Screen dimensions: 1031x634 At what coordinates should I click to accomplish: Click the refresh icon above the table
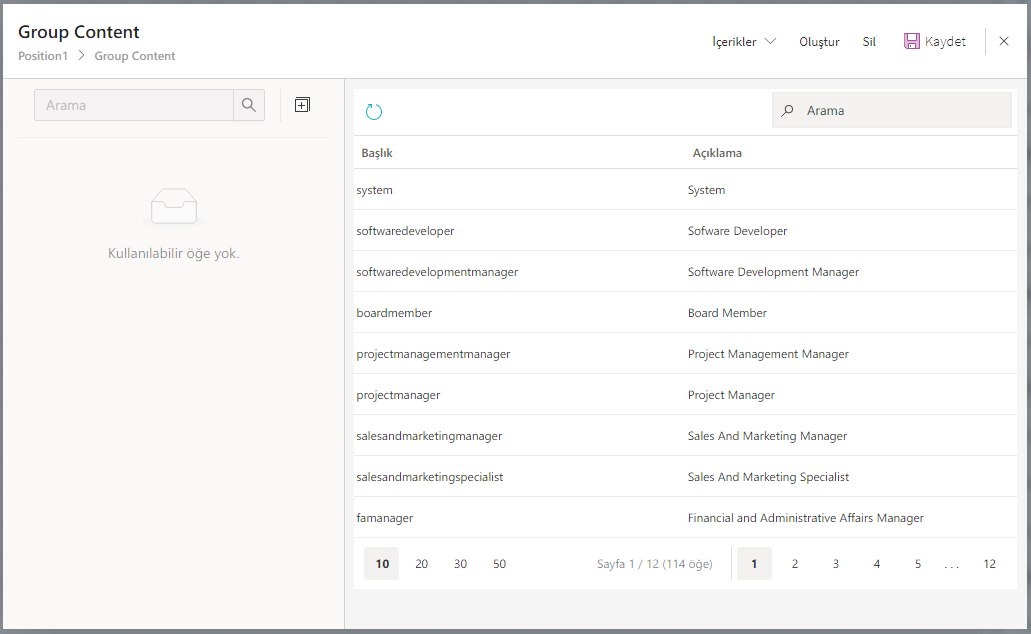374,112
